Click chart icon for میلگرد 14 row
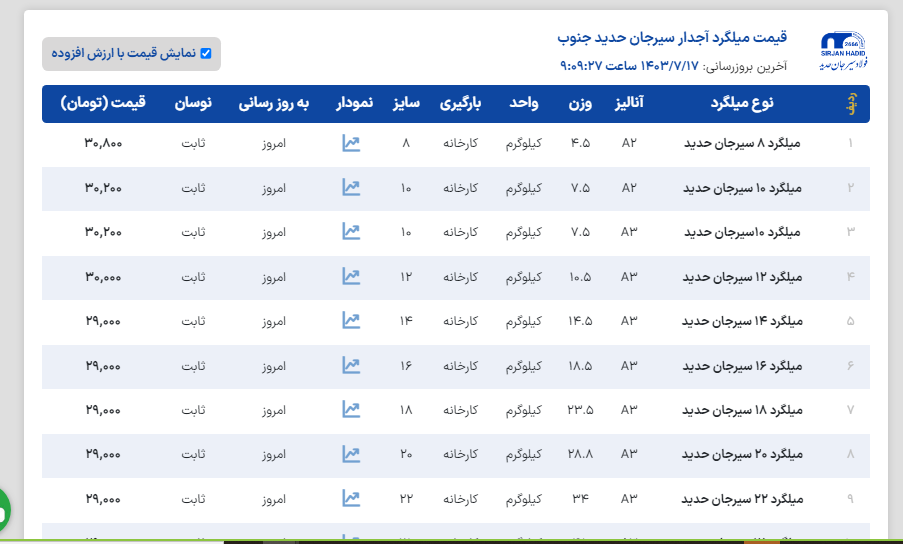 point(350,320)
